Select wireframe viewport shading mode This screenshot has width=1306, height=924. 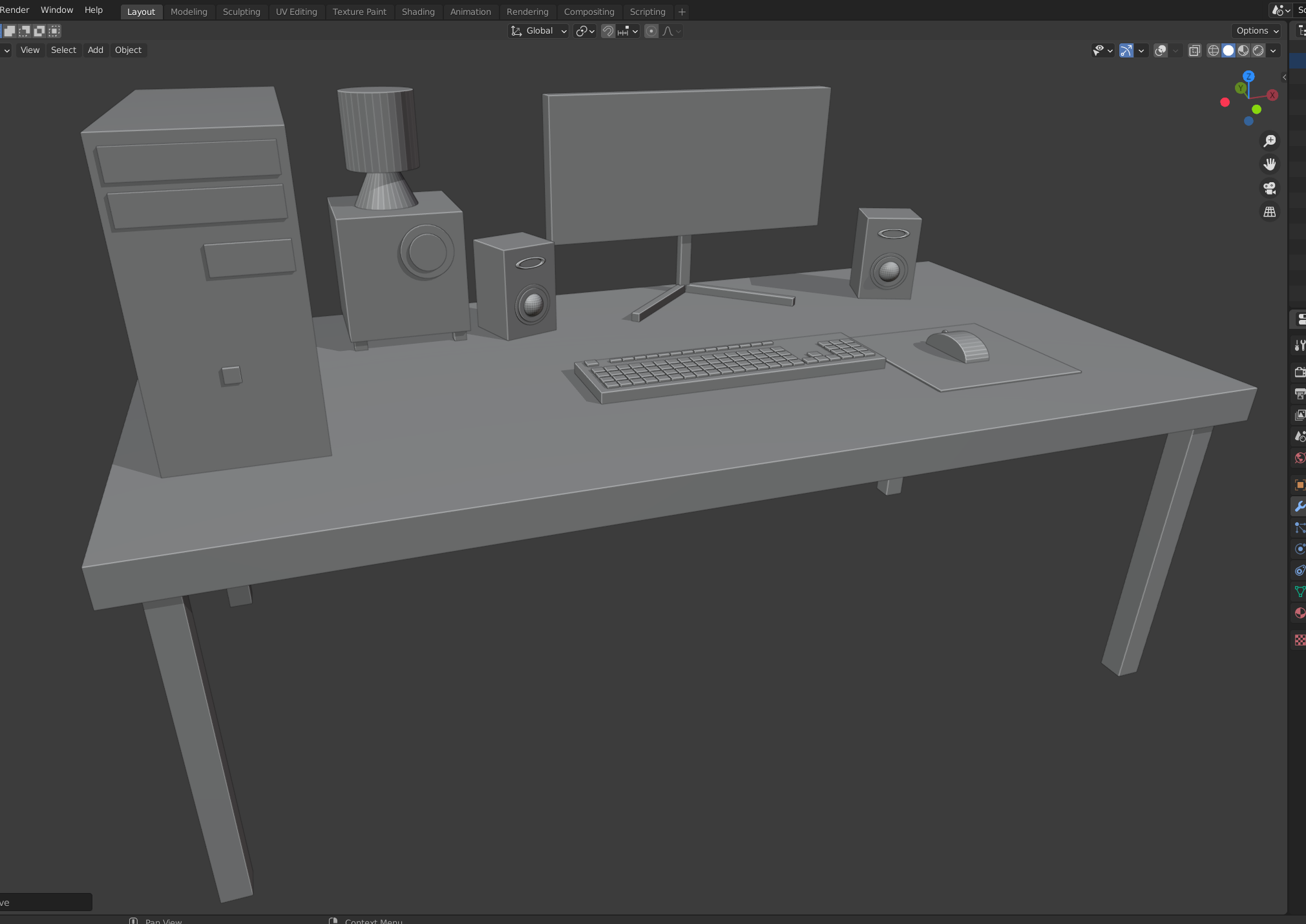point(1214,50)
